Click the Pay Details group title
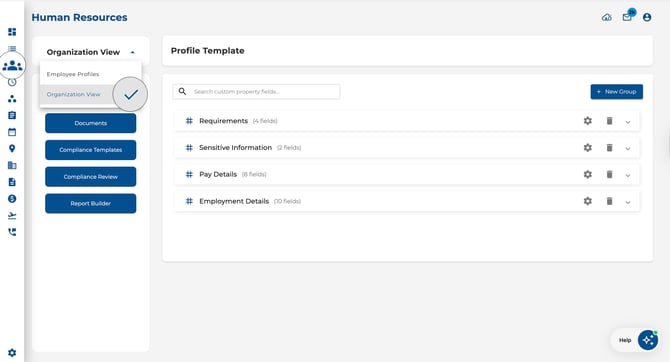Image resolution: width=670 pixels, height=362 pixels. click(218, 174)
